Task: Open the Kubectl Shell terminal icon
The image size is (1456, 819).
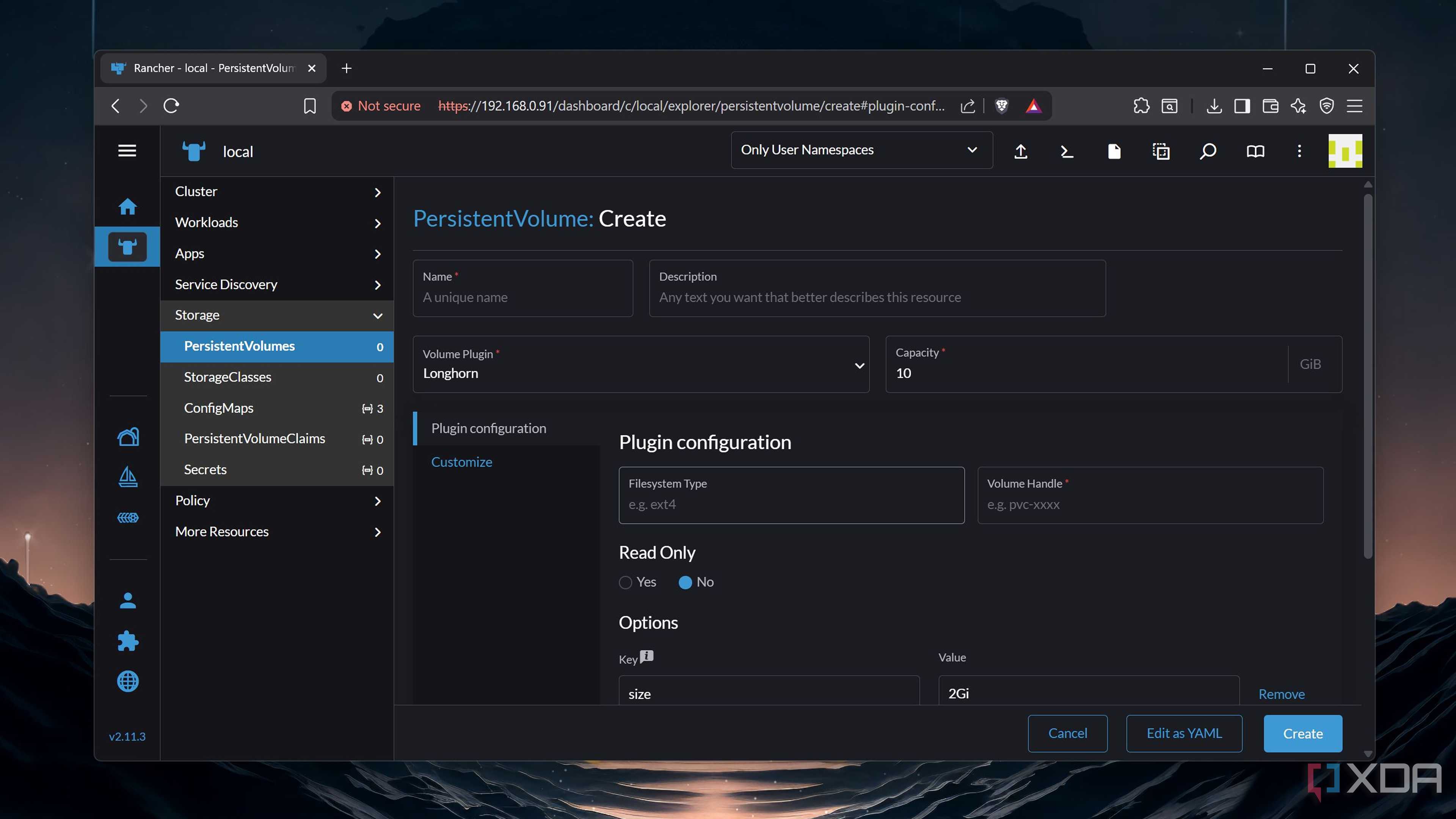Action: (x=1067, y=152)
